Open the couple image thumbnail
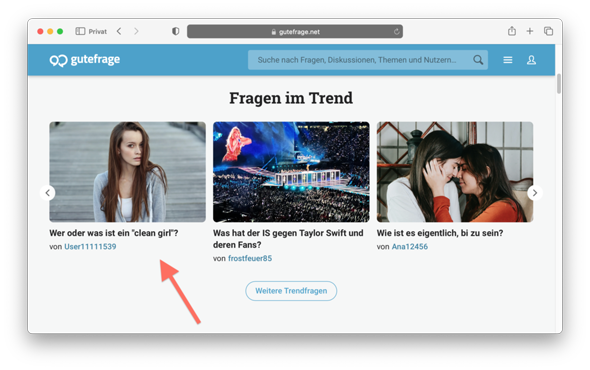This screenshot has width=590, height=370. [x=455, y=172]
